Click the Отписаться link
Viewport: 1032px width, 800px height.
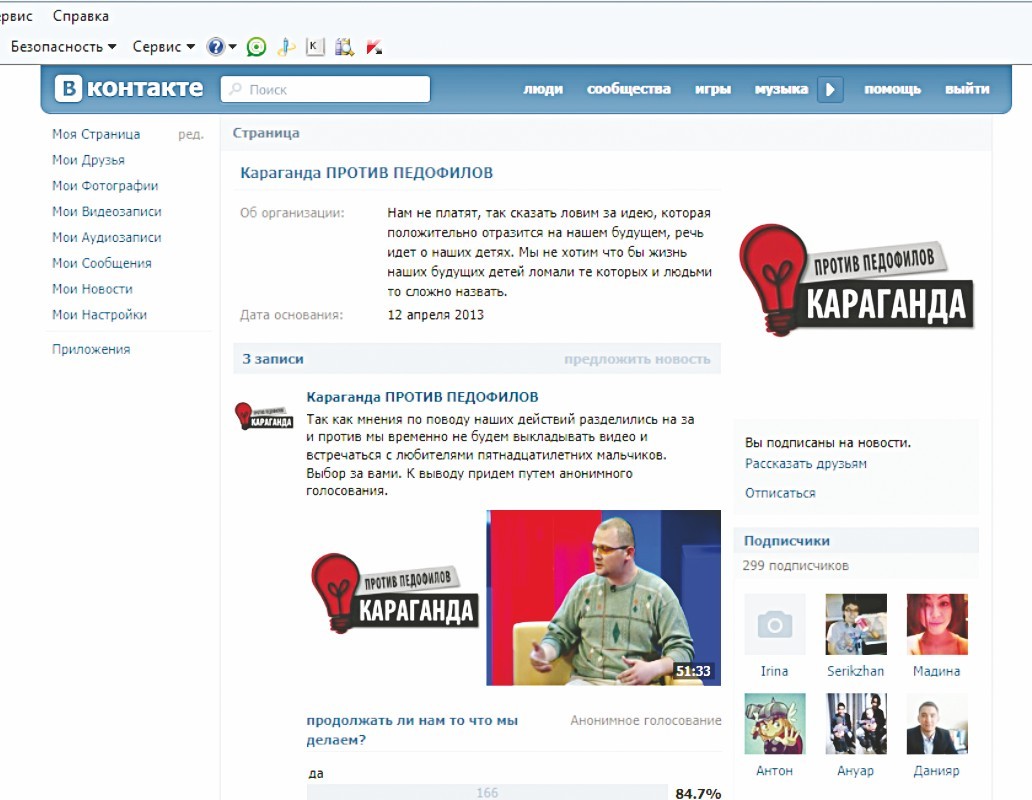tap(780, 493)
